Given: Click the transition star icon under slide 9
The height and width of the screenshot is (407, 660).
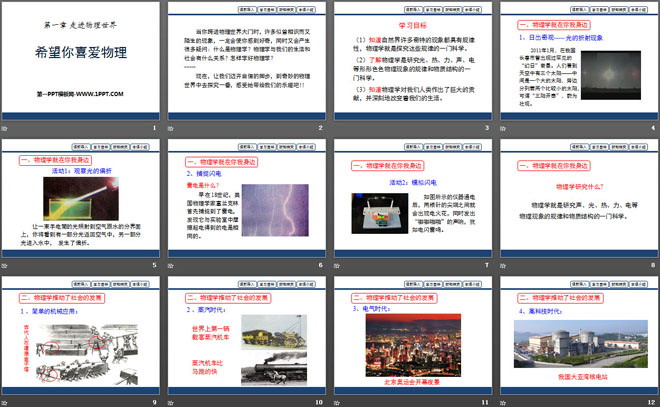Looking at the screenshot, I should (x=7, y=402).
